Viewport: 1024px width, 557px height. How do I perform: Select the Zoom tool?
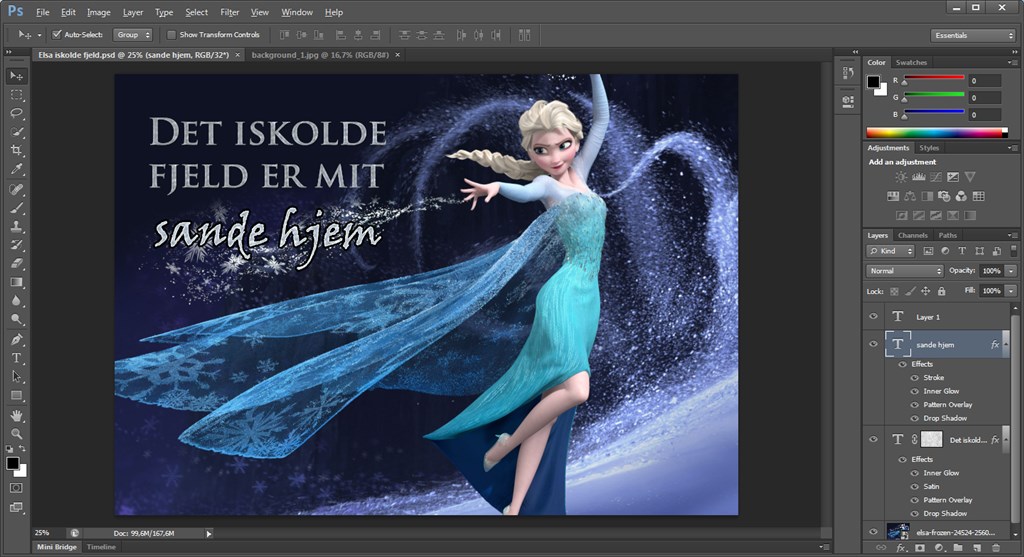coord(16,434)
